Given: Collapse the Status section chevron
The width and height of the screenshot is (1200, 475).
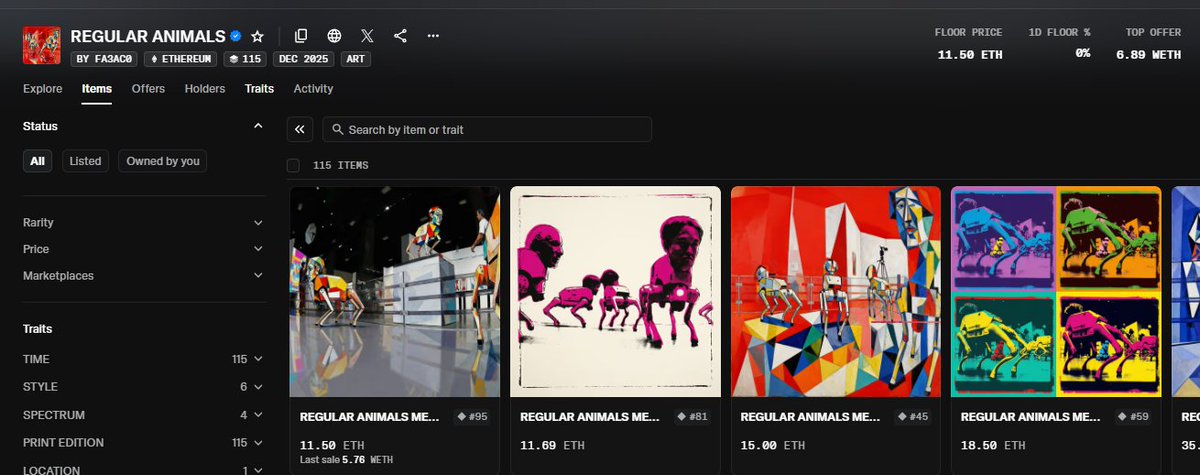Looking at the screenshot, I should pyautogui.click(x=258, y=126).
